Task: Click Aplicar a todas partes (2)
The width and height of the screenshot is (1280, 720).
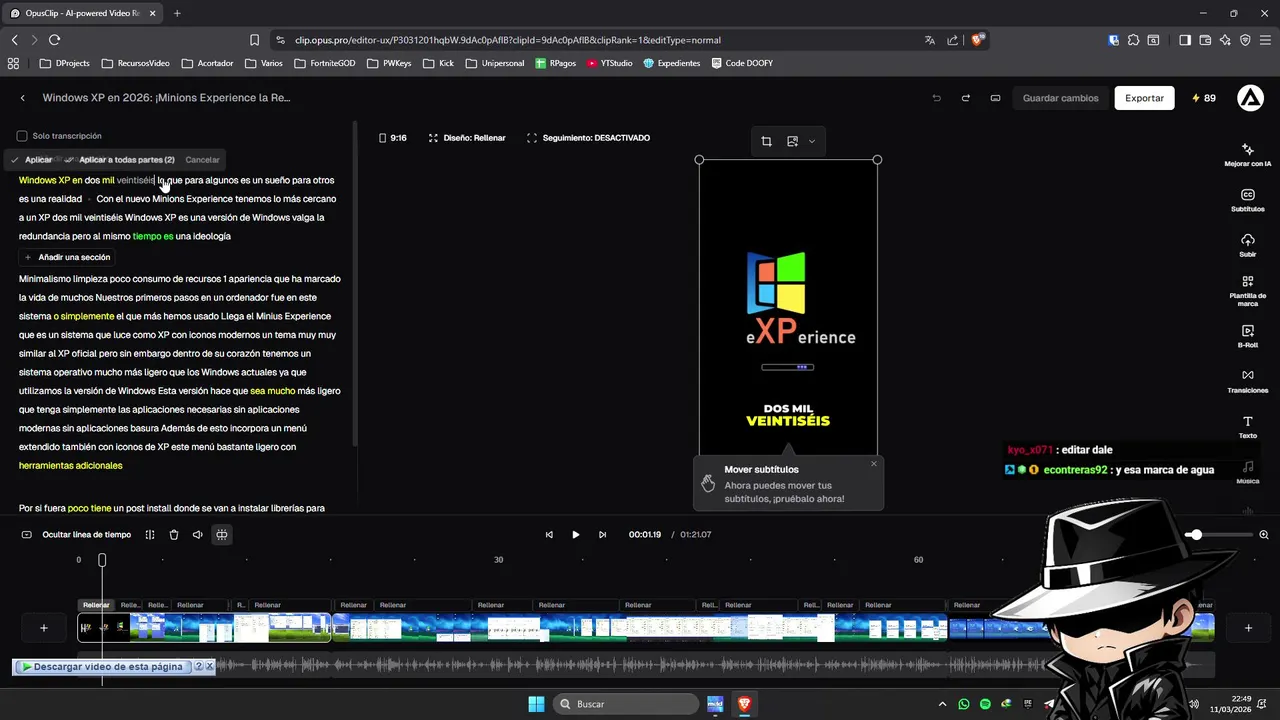Action: 120,160
